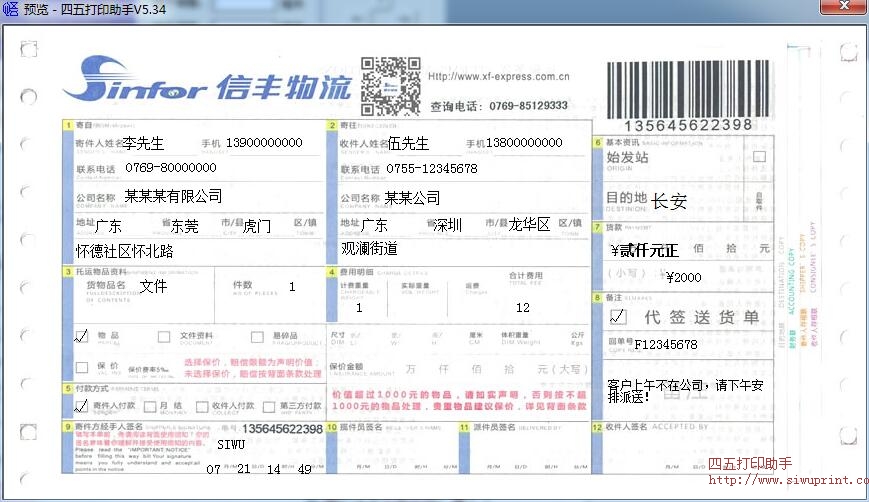
Task: Click the recipient name 伍先生
Action: (408, 144)
